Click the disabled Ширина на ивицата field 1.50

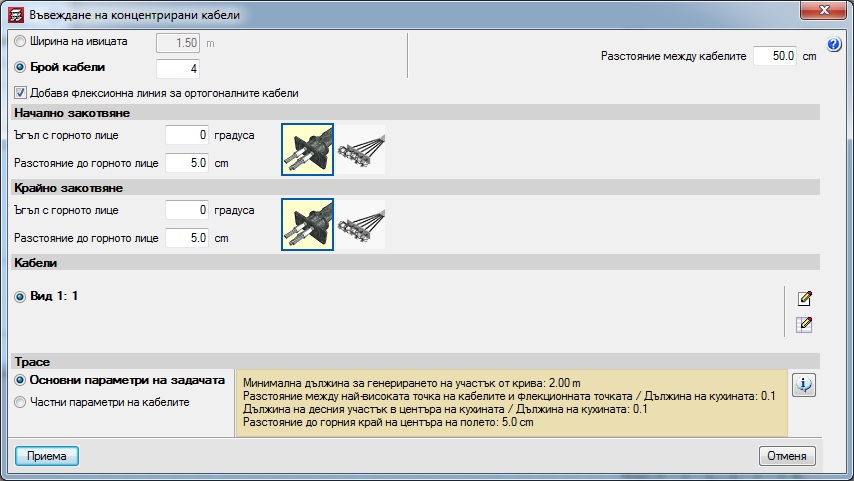click(178, 43)
